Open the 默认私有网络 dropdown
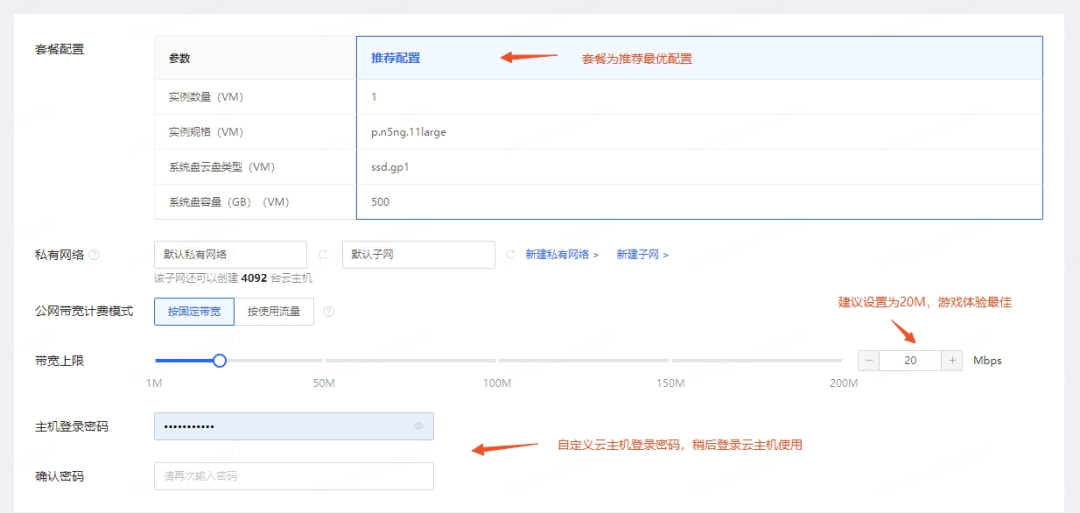Viewport: 1080px width, 513px height. tap(231, 255)
